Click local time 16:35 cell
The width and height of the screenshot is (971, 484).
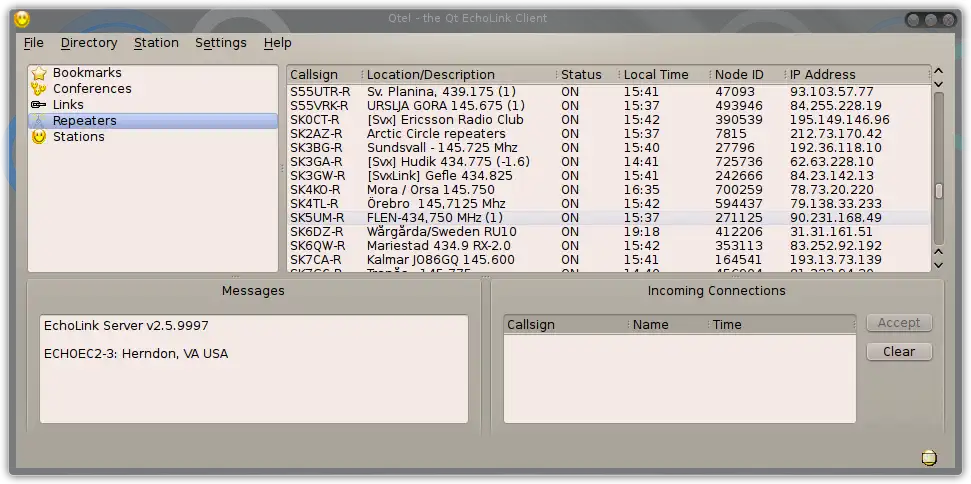[x=642, y=190]
